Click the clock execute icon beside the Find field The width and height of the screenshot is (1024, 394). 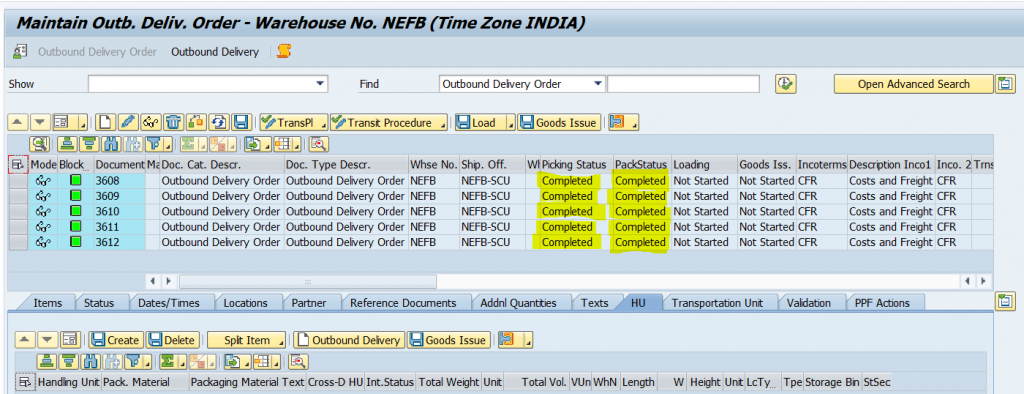point(785,84)
